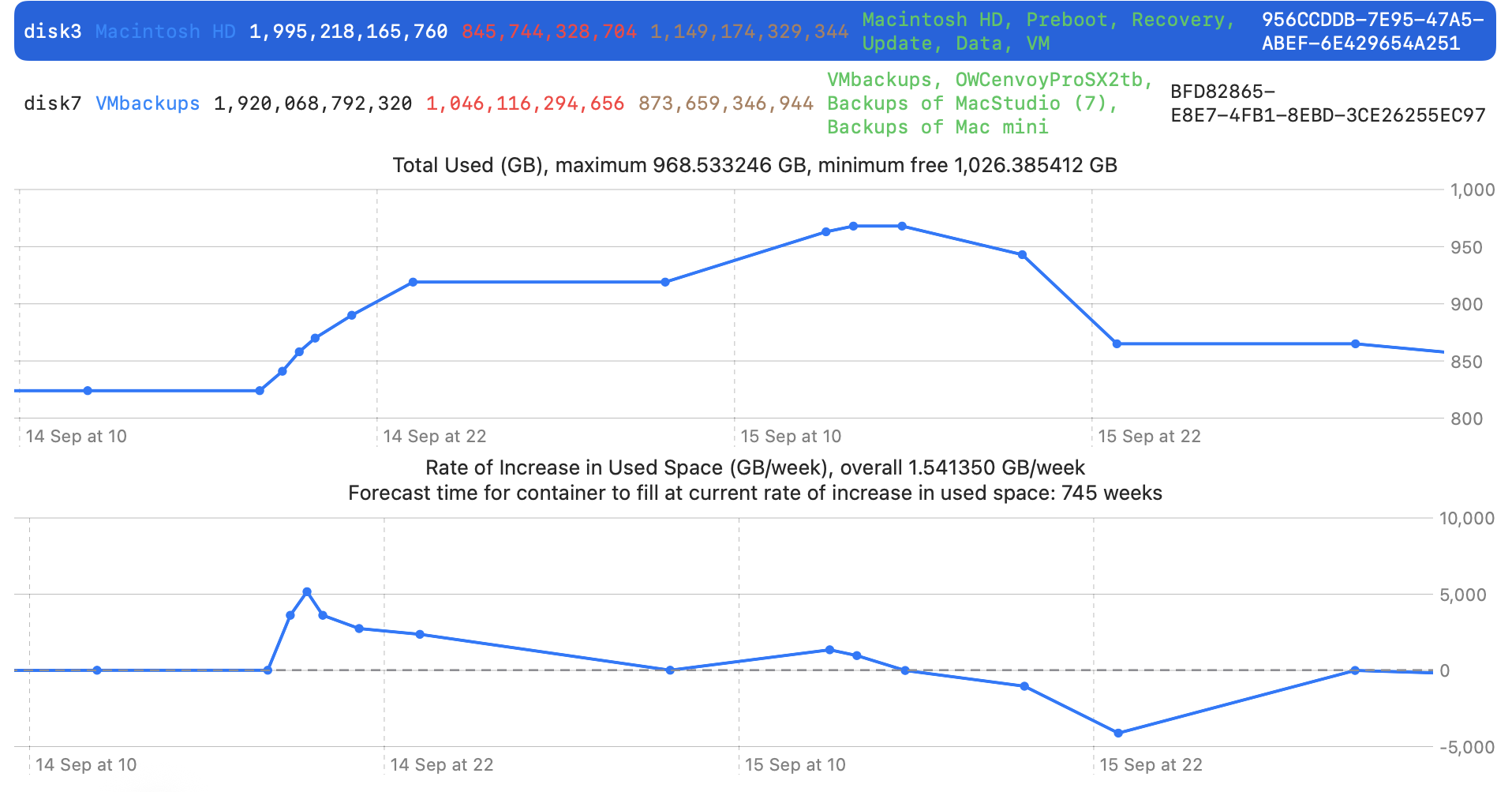The image size is (1512, 792).
Task: Click the 1,000 axis label on Total Used chart
Action: point(1473,190)
